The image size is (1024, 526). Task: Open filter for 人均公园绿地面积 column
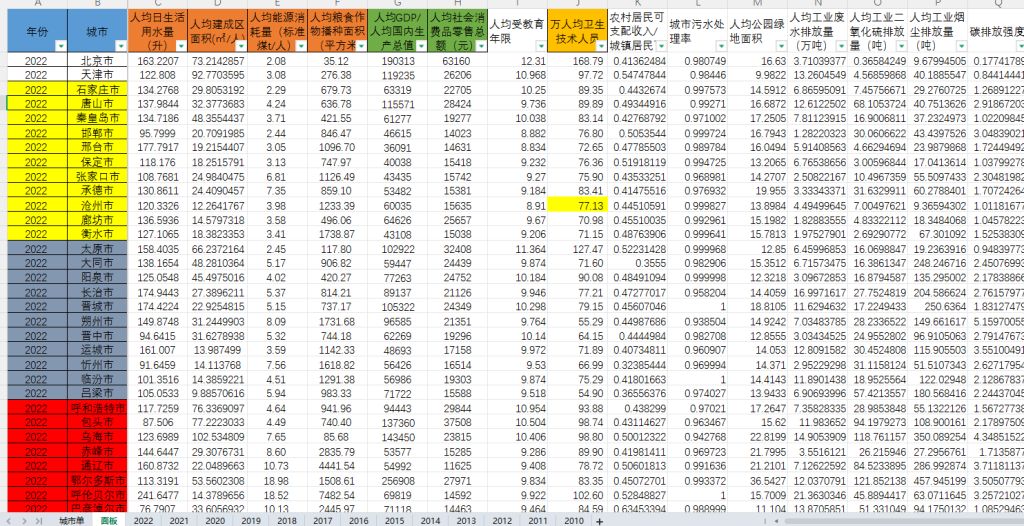[x=781, y=46]
